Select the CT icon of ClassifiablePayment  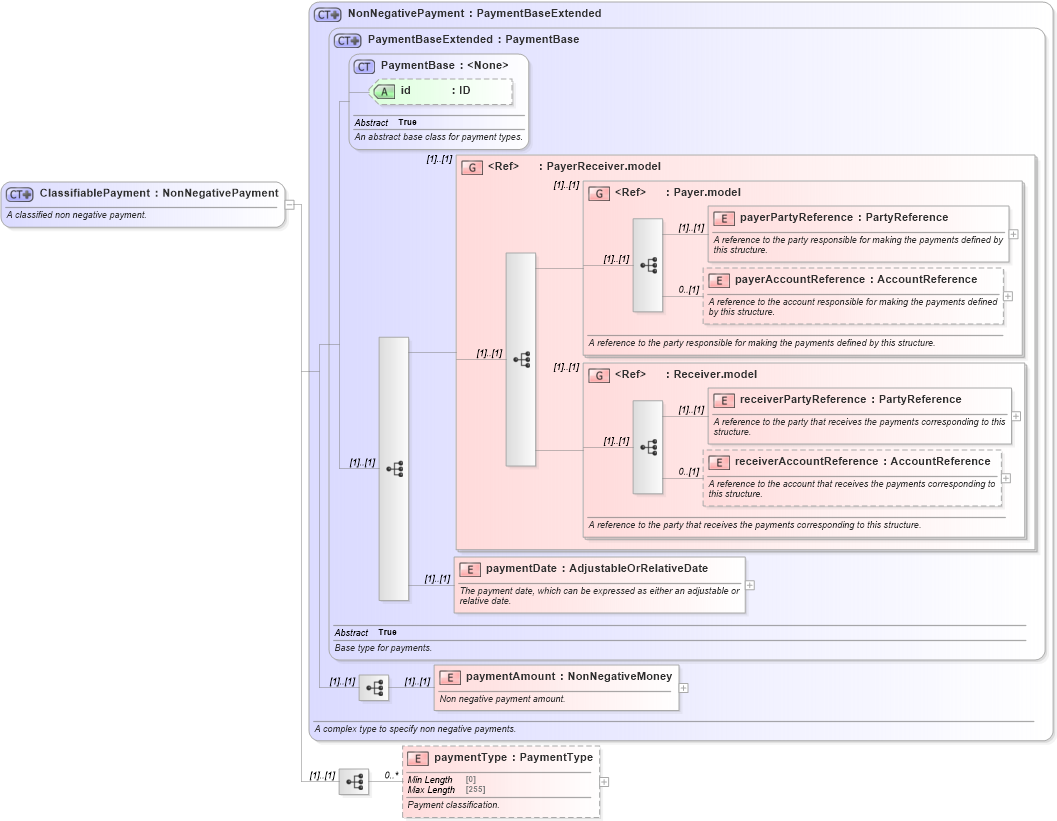pyautogui.click(x=21, y=192)
